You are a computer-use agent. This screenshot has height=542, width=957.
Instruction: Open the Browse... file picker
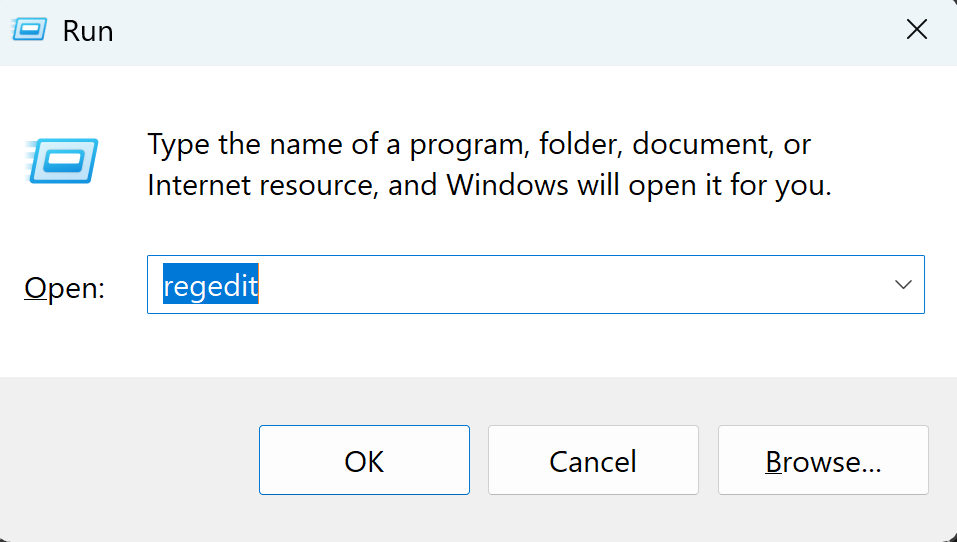tap(822, 460)
